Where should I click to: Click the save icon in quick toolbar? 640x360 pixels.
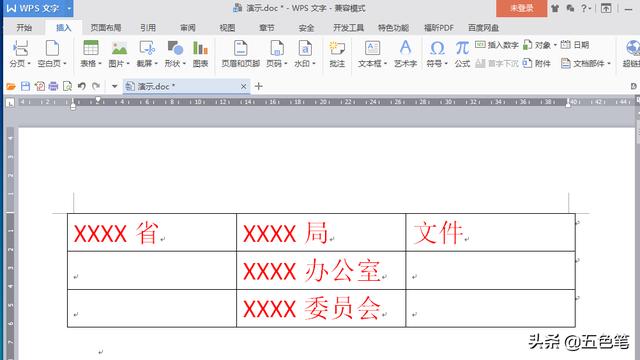tap(25, 86)
